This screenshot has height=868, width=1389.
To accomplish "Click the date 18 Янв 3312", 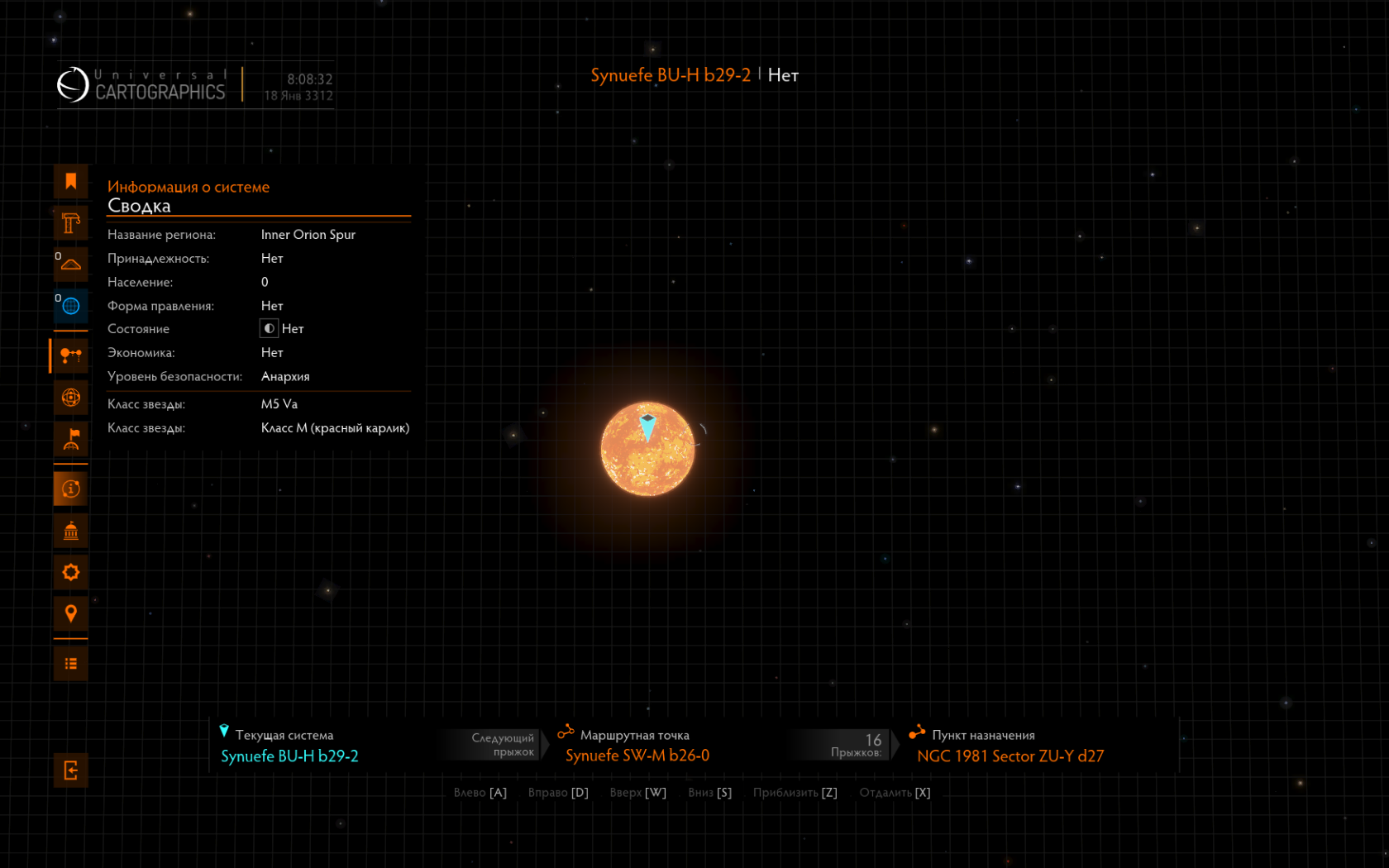I will point(298,96).
